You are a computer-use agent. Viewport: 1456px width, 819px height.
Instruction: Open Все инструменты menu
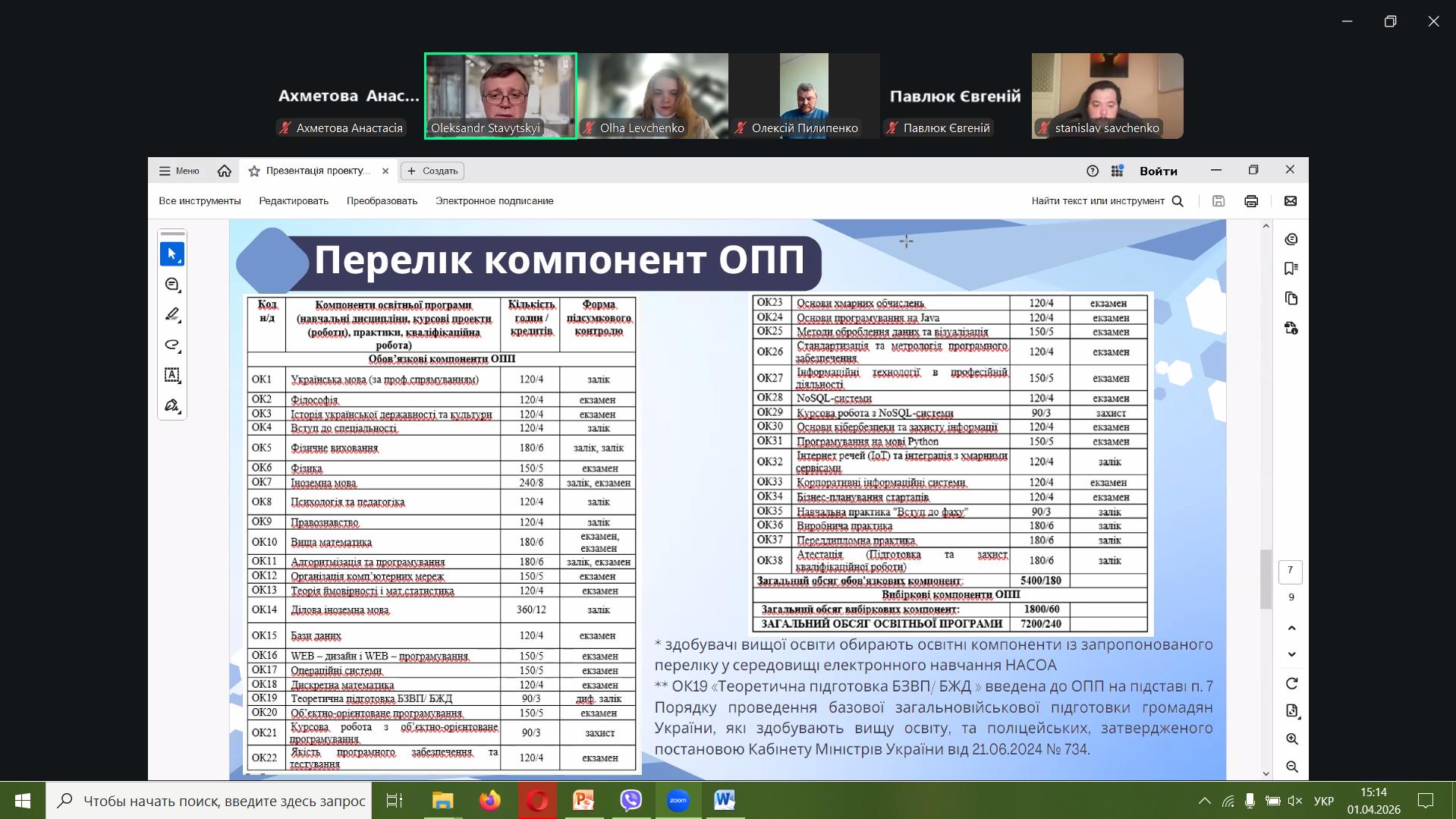click(200, 201)
